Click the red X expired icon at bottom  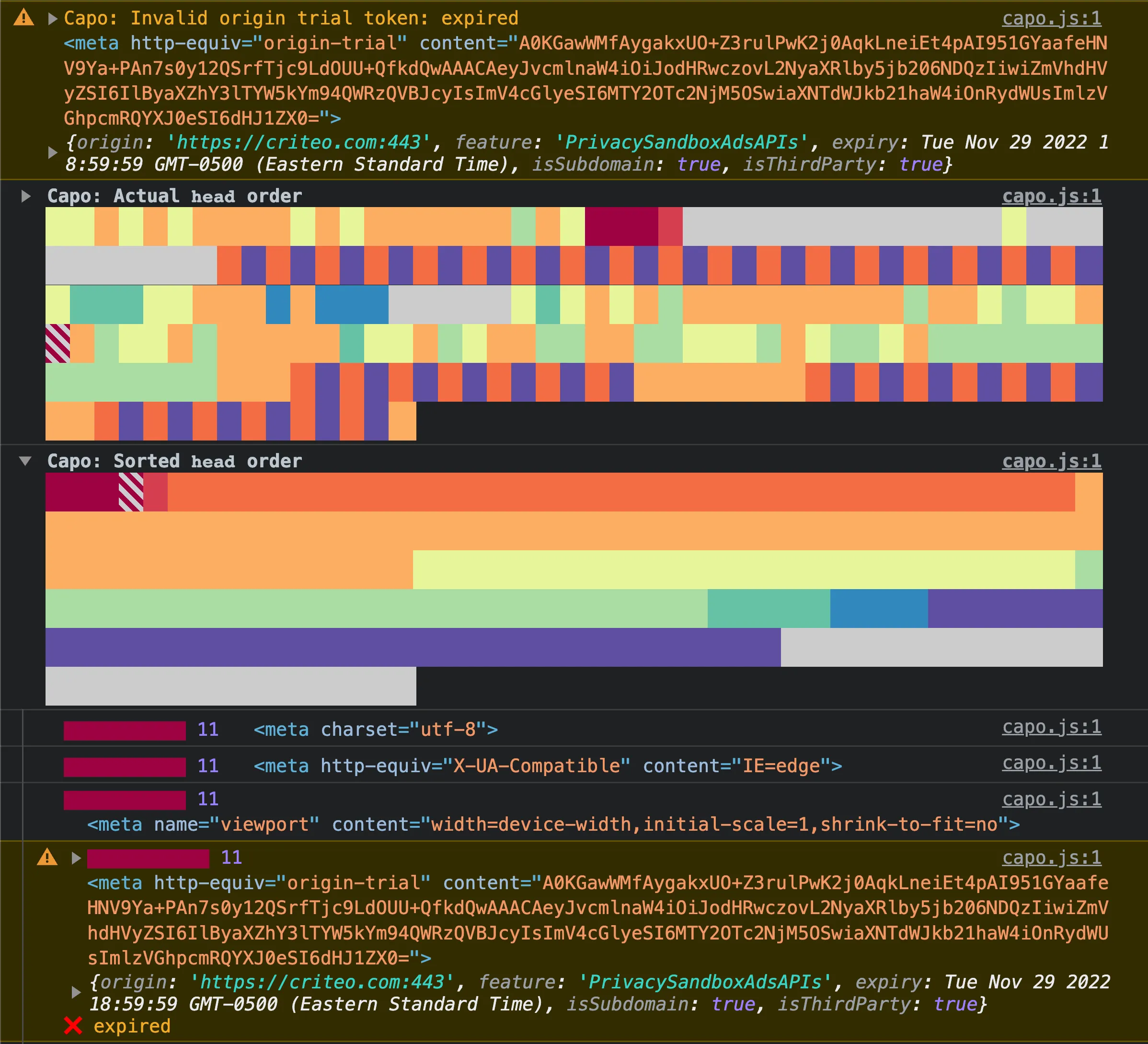(73, 1025)
